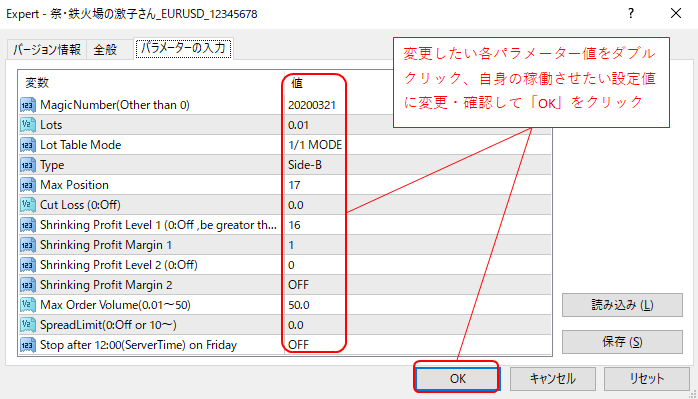
Task: Click the リセット button
Action: coord(646,379)
